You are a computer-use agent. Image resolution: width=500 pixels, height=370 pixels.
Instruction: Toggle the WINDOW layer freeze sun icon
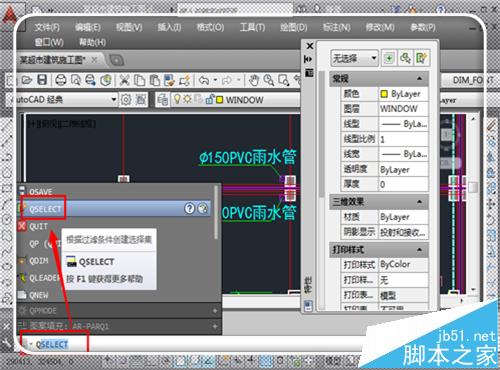click(x=187, y=99)
